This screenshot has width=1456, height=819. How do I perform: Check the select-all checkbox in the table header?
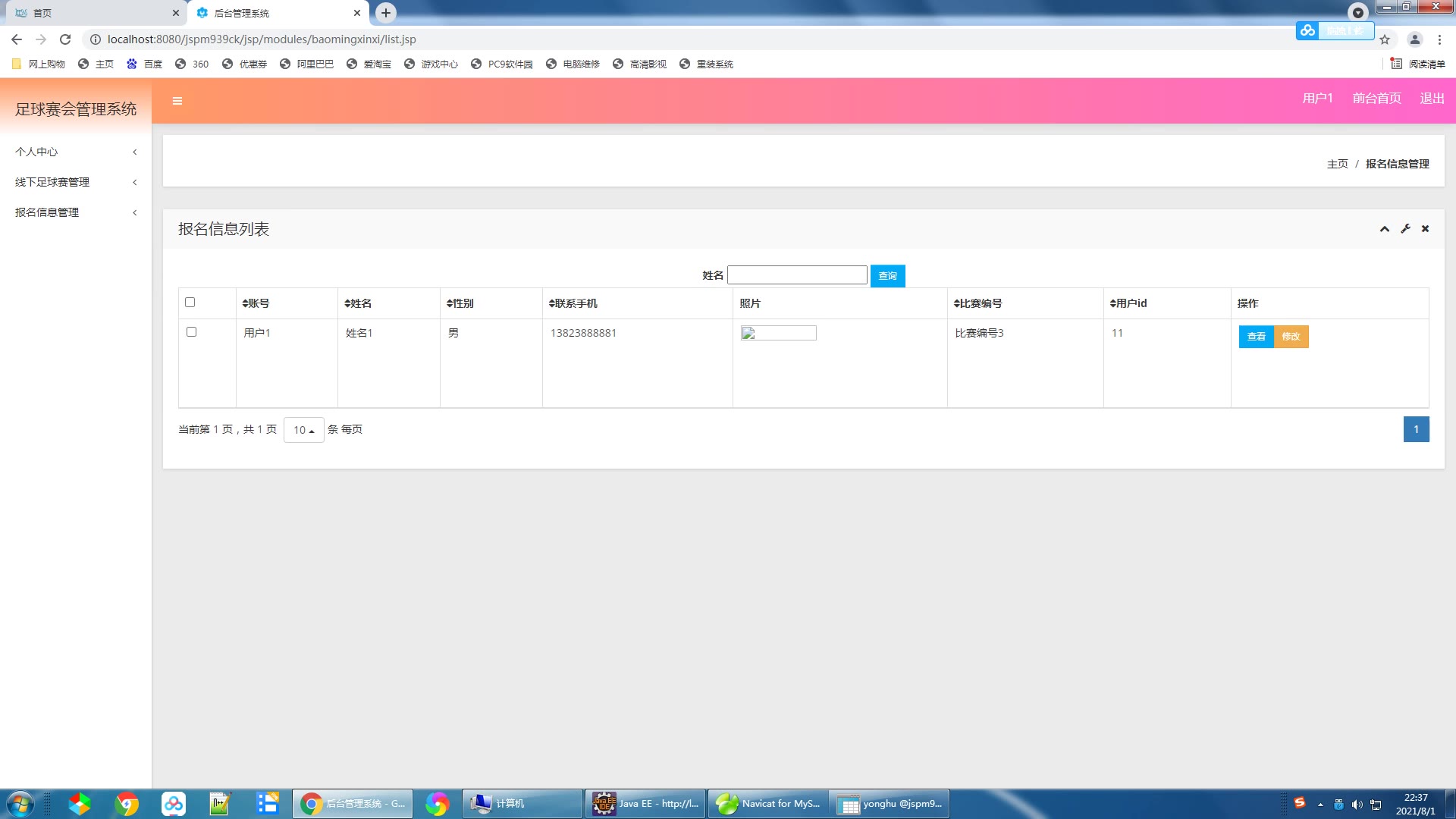tap(190, 303)
